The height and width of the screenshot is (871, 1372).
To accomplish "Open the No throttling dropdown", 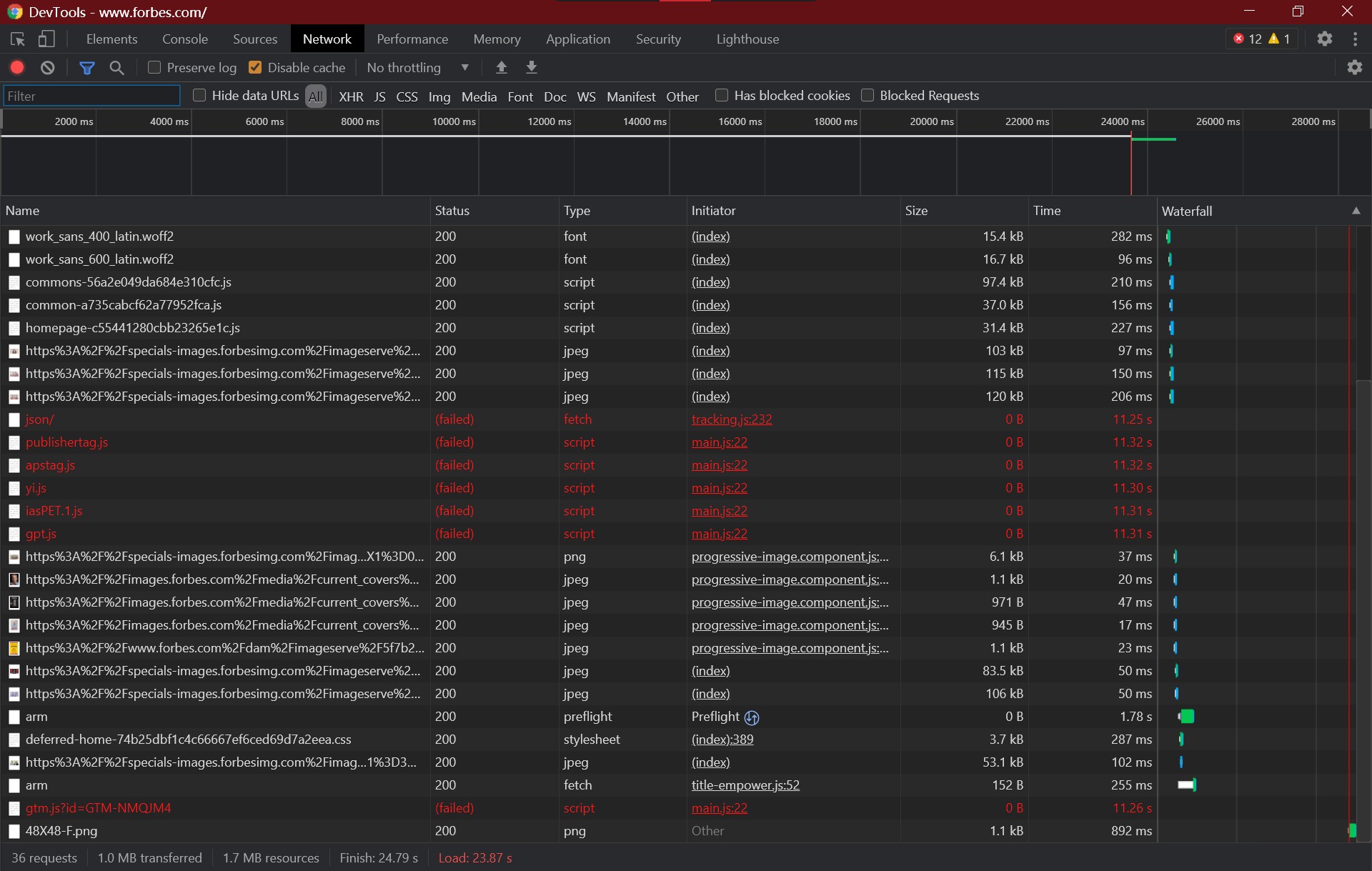I will click(418, 67).
